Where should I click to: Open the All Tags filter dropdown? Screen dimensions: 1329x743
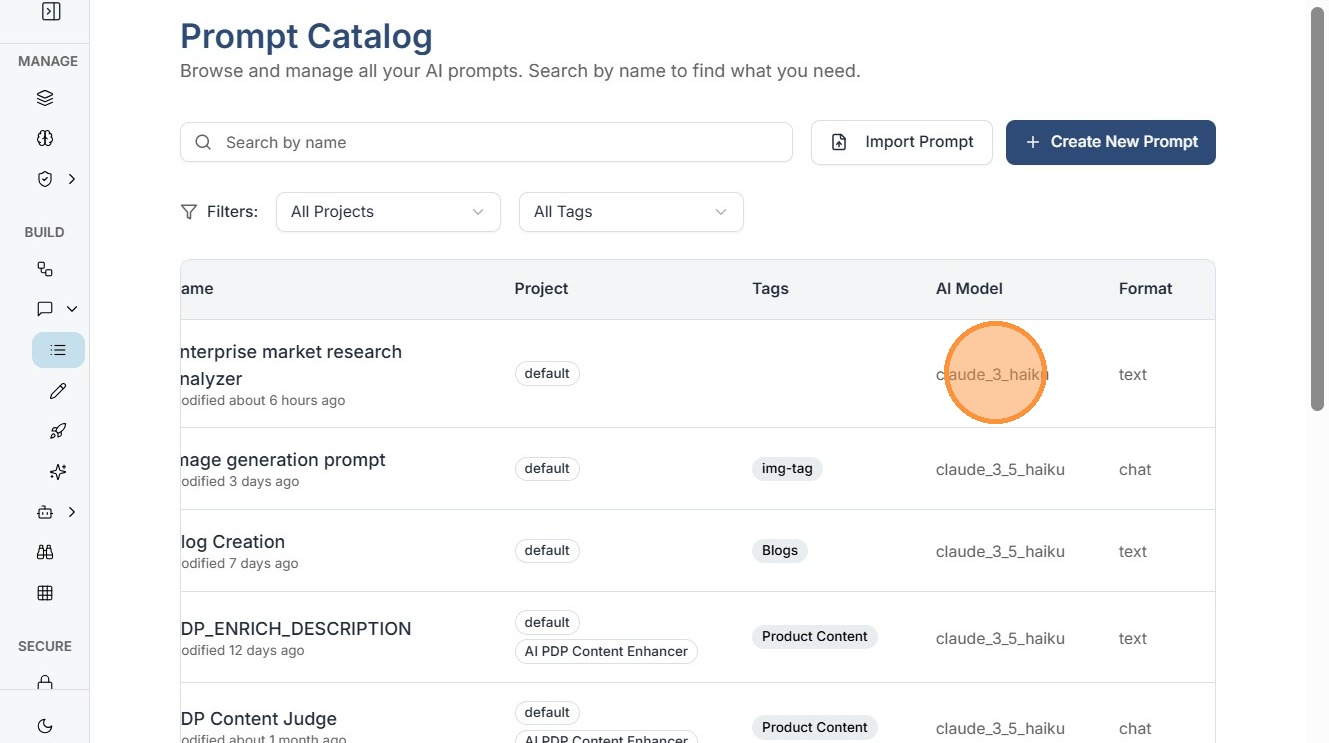point(631,212)
